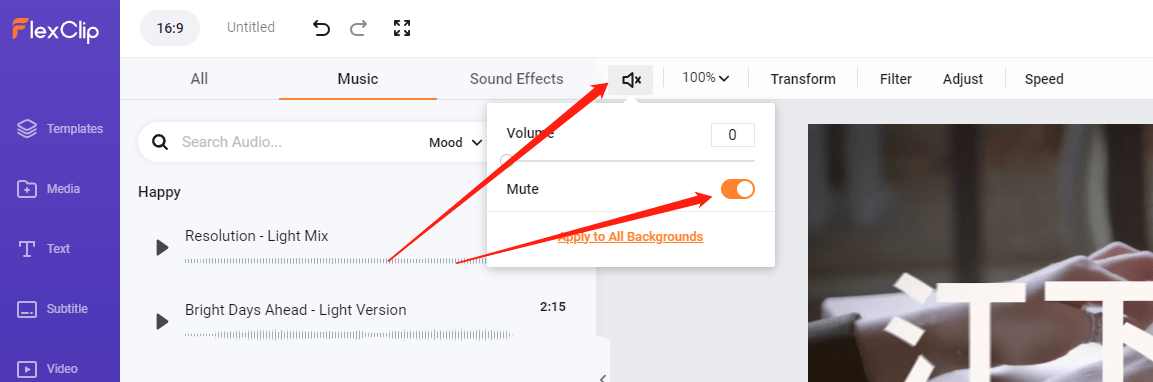The width and height of the screenshot is (1153, 382).
Task: Open the Video sidebar section
Action: (x=47, y=369)
